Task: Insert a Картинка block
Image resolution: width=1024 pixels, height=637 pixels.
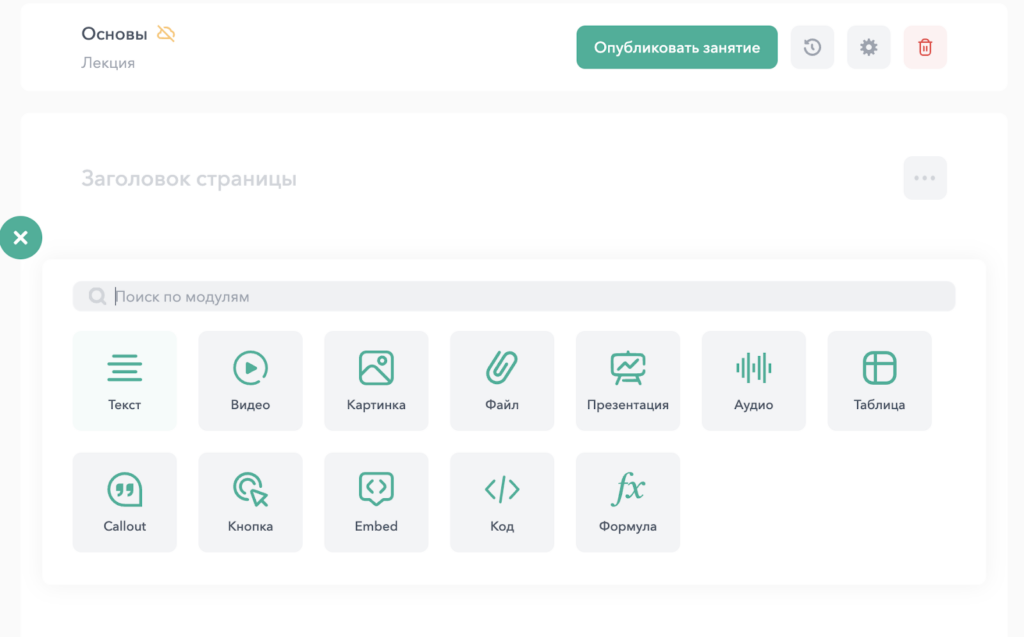Action: click(376, 380)
